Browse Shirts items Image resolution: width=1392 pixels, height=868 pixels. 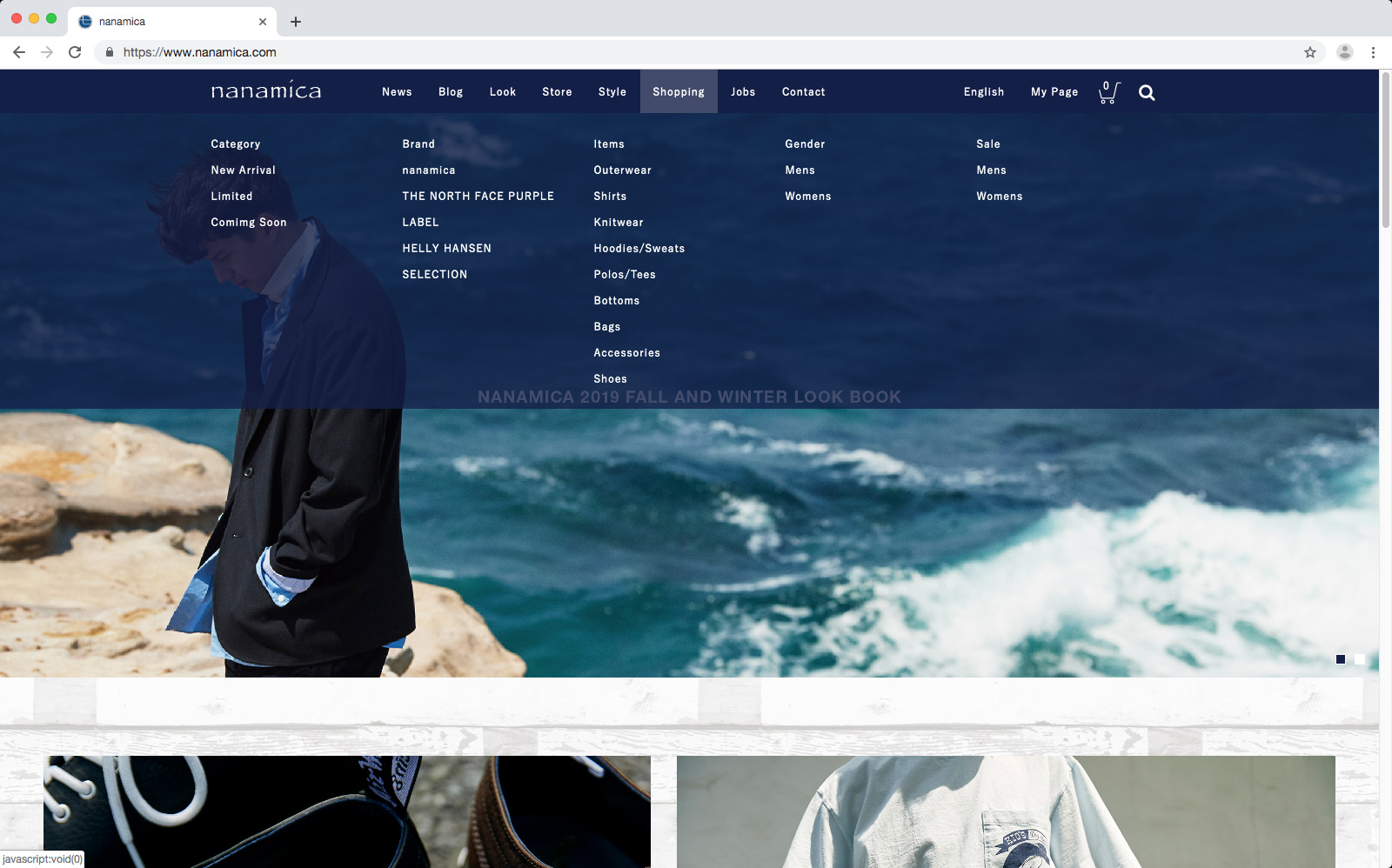pos(610,197)
